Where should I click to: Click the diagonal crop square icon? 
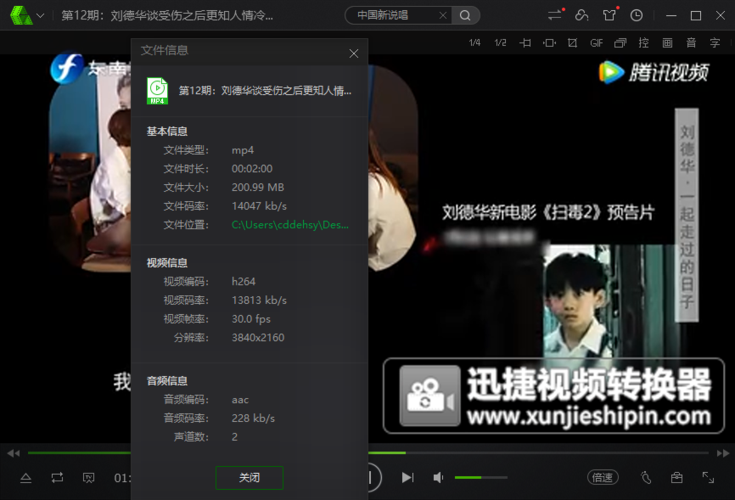572,43
